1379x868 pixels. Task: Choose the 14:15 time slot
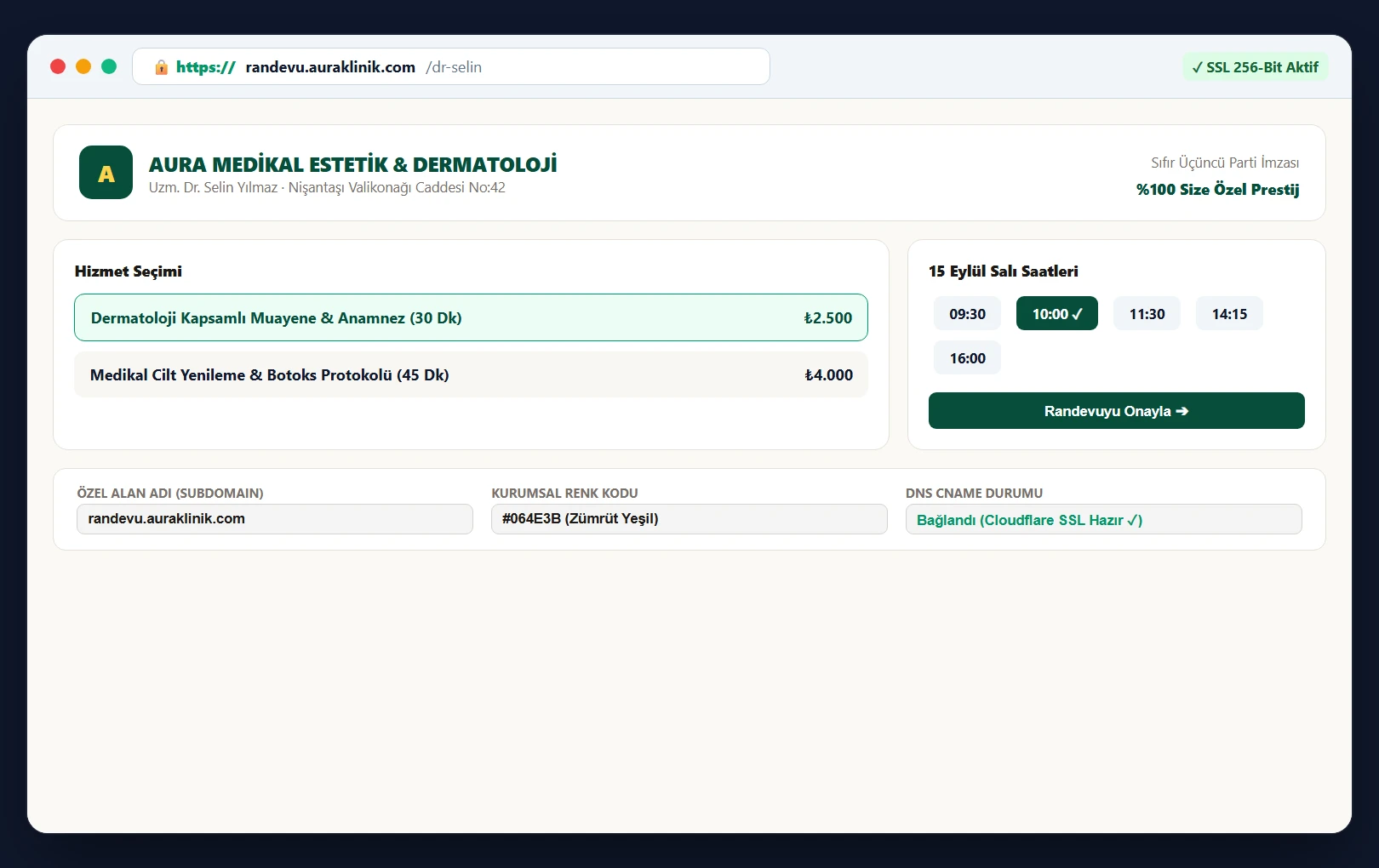[x=1229, y=314]
